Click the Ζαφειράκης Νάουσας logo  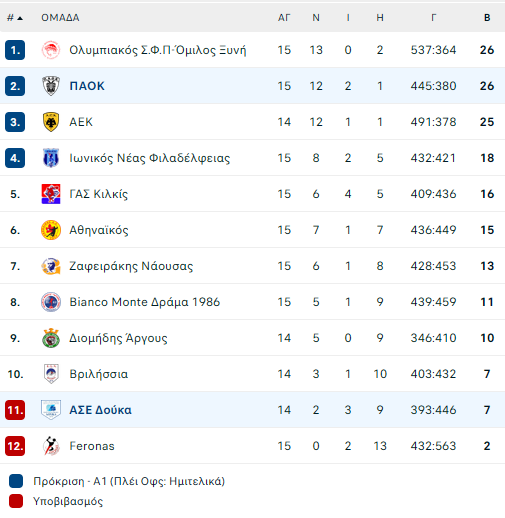[51, 266]
